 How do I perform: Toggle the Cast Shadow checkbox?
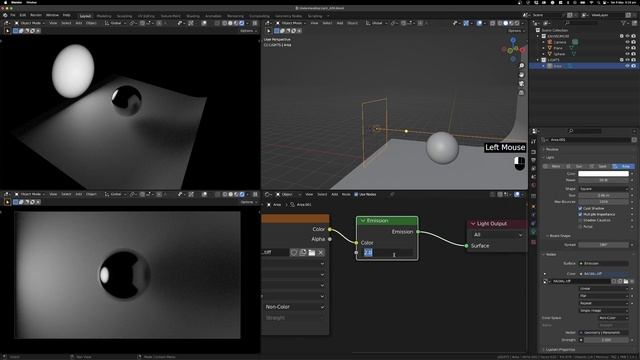(580, 208)
